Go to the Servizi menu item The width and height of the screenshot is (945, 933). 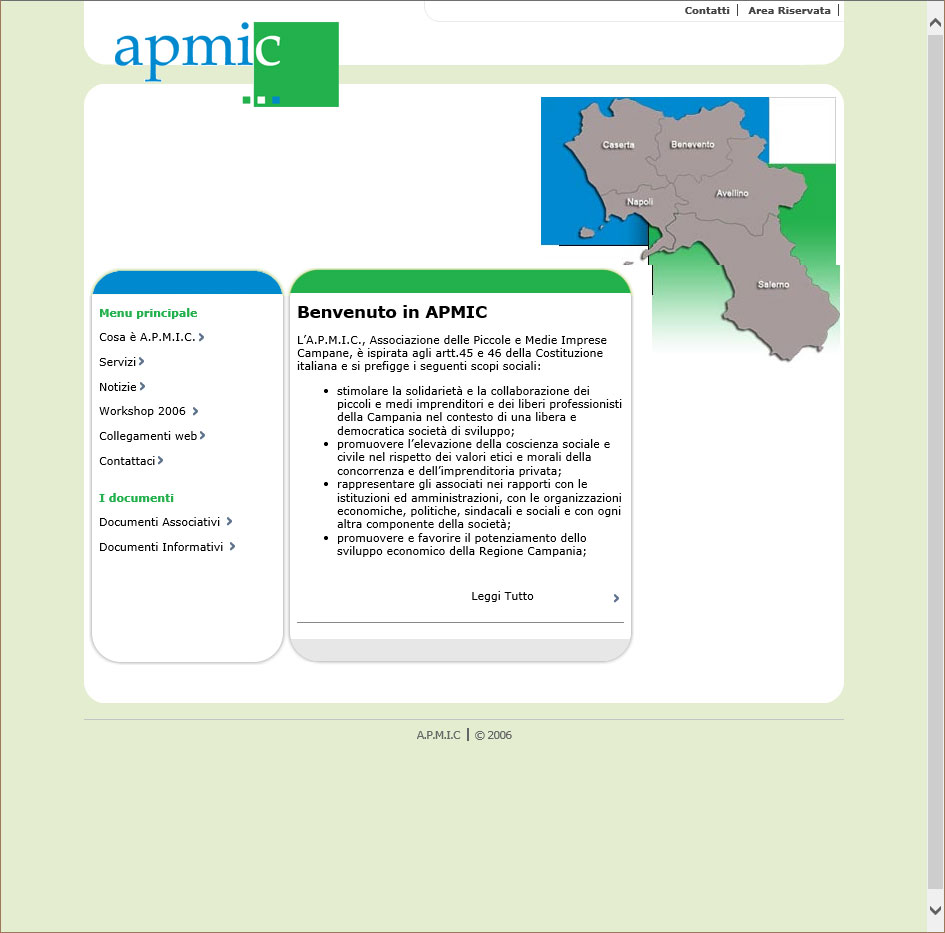coord(117,362)
